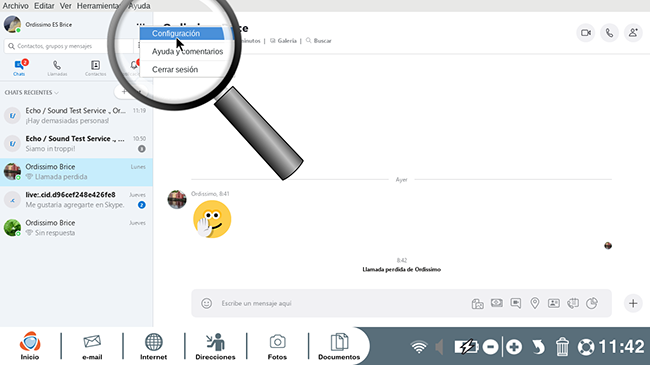Click the 11:42 clock
This screenshot has width=650, height=365.
click(x=621, y=347)
